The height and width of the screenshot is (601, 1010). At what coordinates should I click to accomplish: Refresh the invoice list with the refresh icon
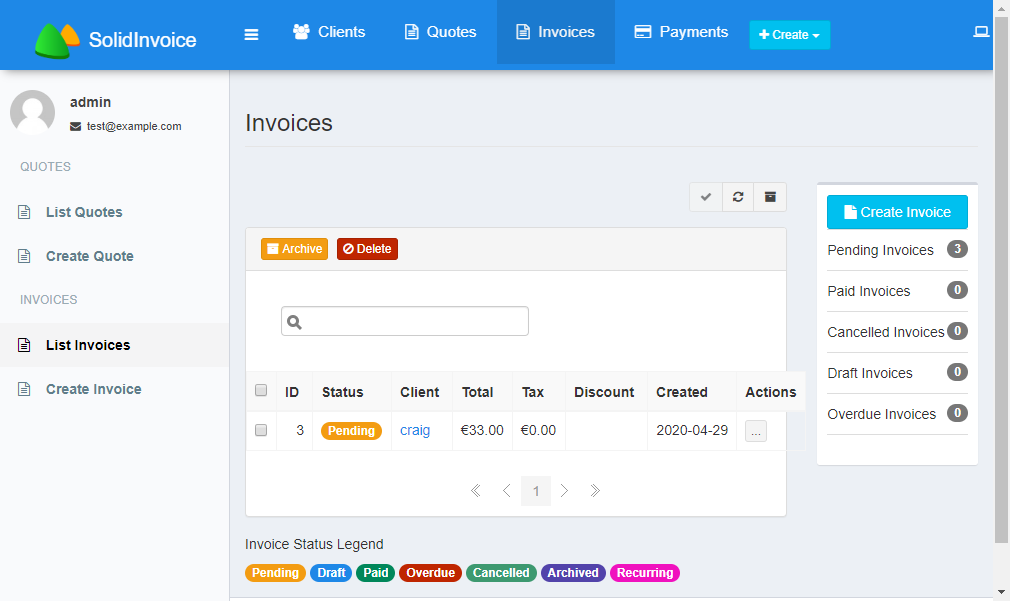(737, 196)
